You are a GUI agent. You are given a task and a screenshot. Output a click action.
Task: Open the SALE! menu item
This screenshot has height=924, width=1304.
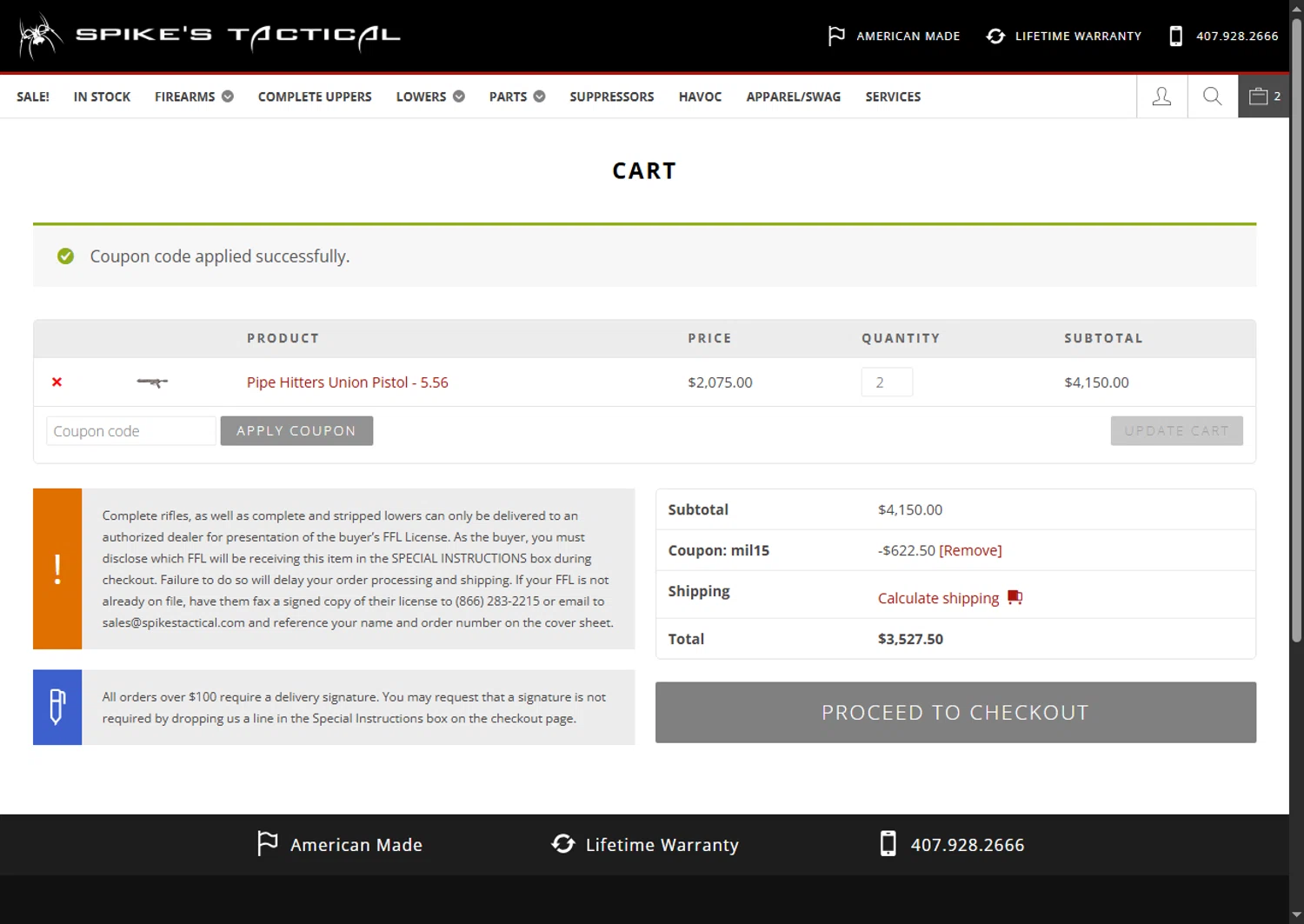click(33, 96)
